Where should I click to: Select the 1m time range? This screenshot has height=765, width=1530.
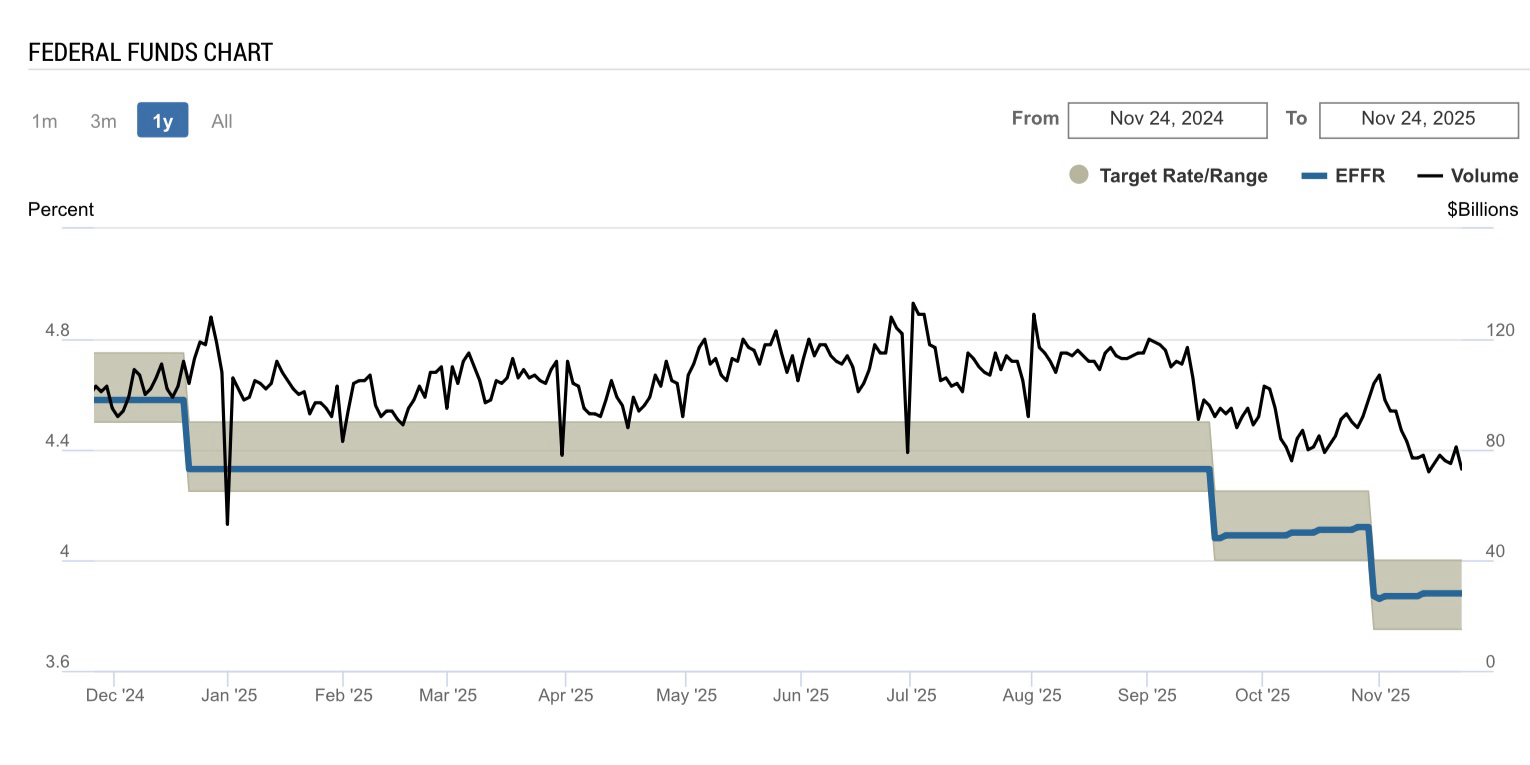pos(44,121)
